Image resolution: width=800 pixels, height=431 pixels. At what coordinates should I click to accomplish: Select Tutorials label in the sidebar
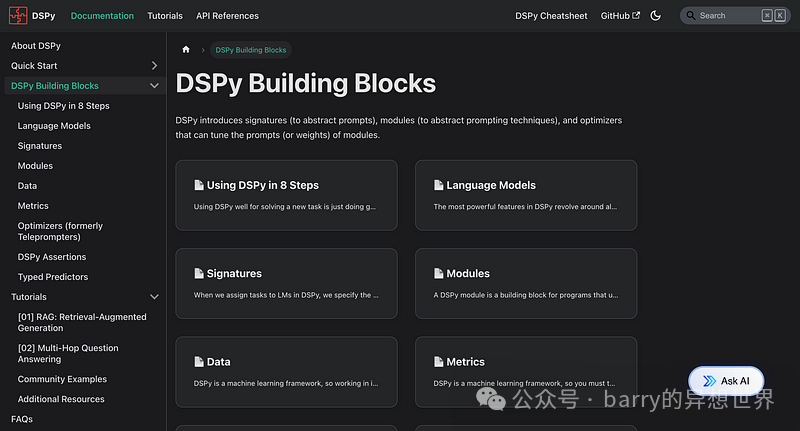click(x=29, y=297)
